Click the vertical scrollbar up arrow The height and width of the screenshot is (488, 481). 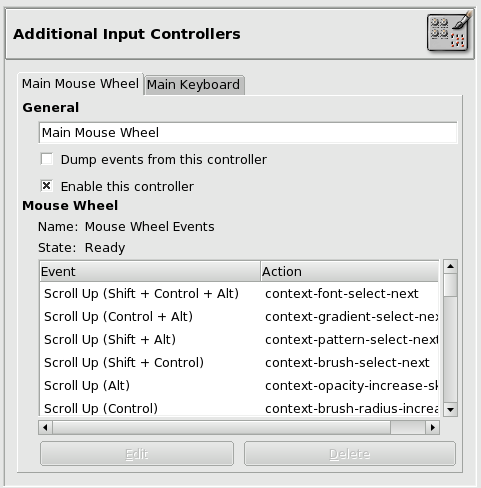point(451,267)
